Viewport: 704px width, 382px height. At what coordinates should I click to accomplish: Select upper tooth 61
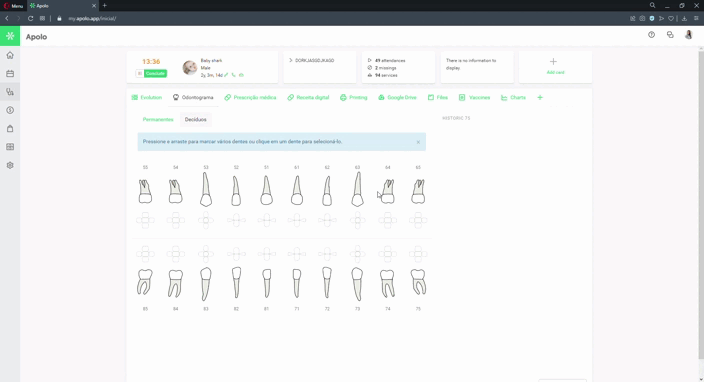297,190
